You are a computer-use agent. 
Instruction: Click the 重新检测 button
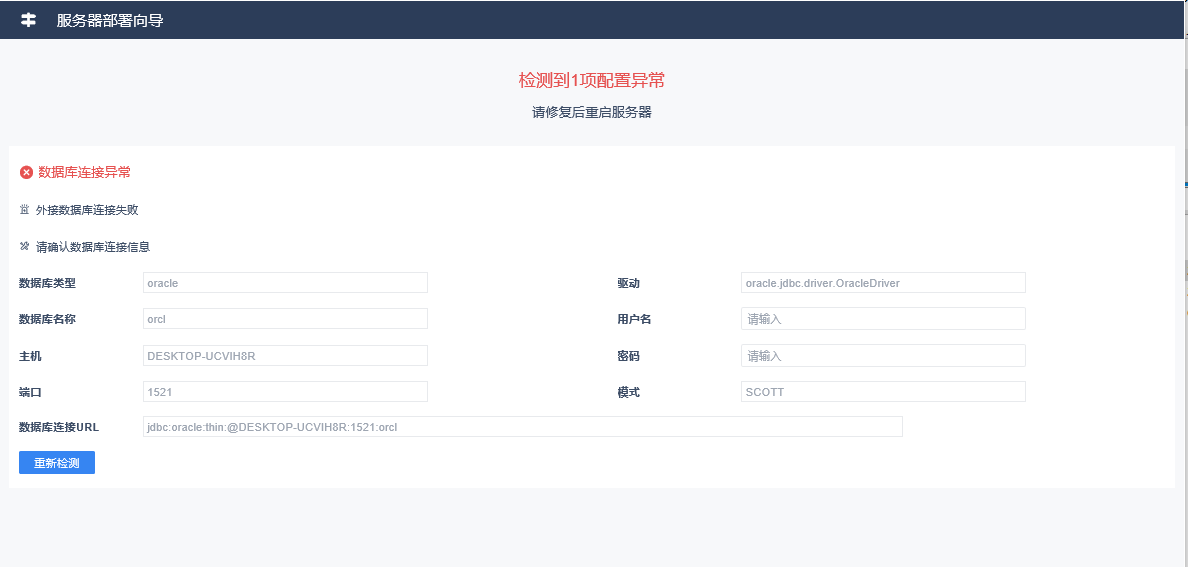tap(57, 463)
